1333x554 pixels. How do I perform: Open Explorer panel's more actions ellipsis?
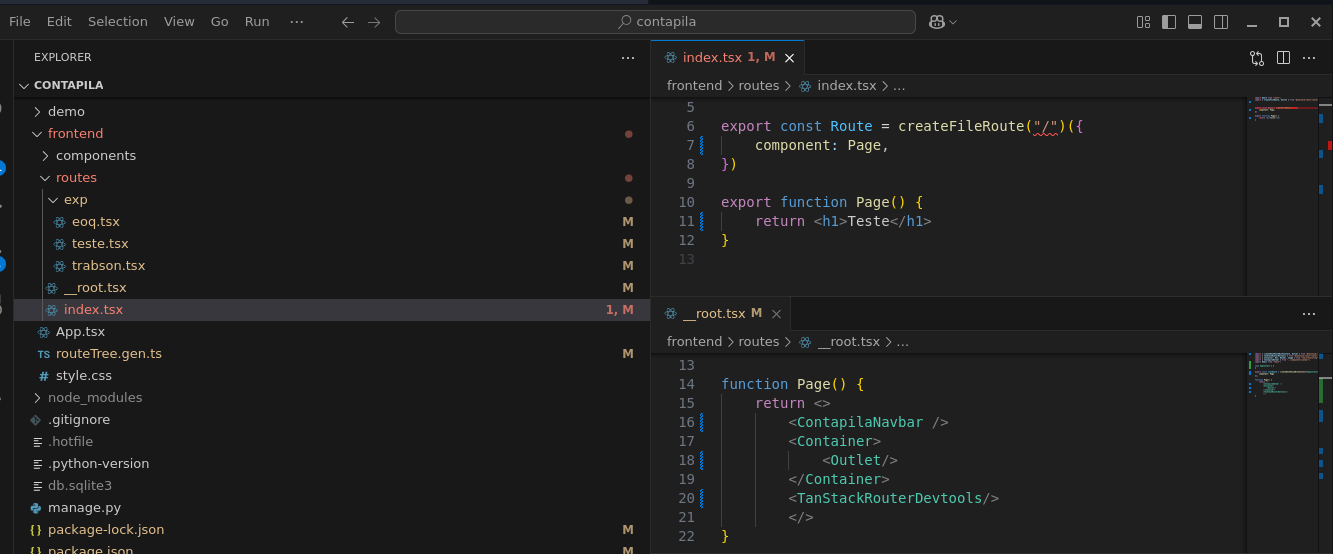(628, 58)
